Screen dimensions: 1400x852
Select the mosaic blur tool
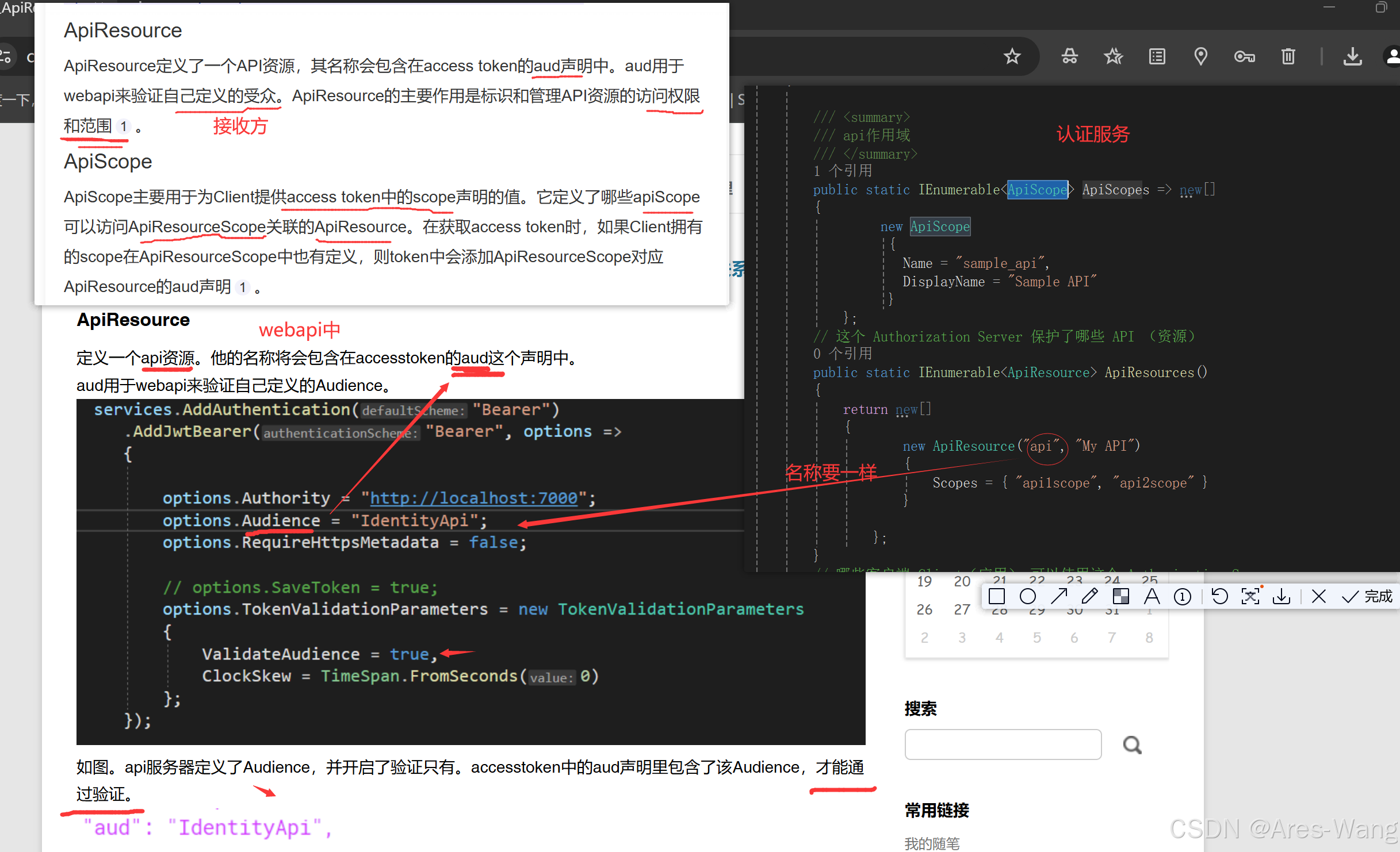(x=1120, y=596)
